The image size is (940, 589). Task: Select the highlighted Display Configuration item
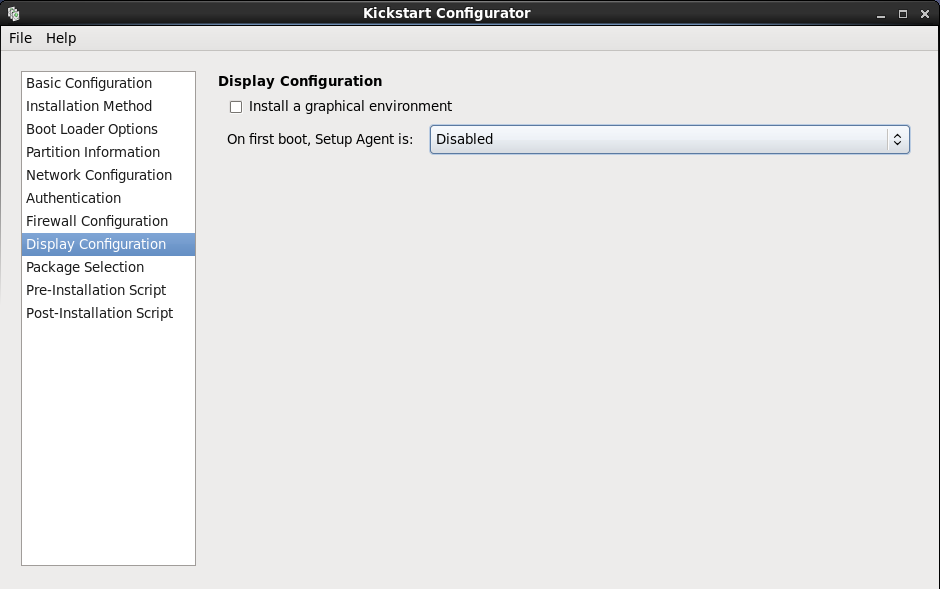[96, 244]
